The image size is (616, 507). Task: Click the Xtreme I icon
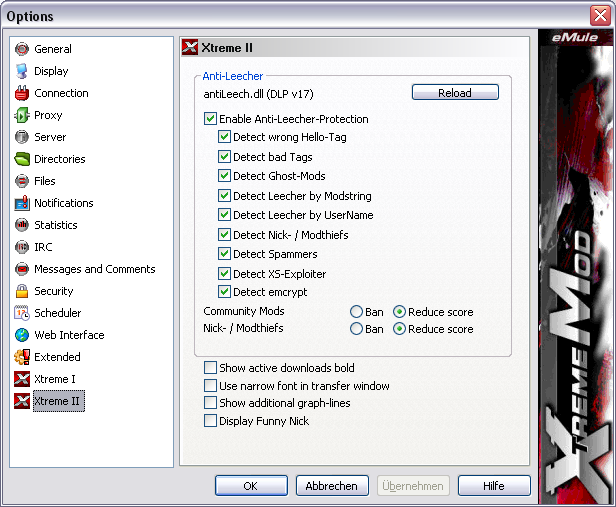coord(22,379)
